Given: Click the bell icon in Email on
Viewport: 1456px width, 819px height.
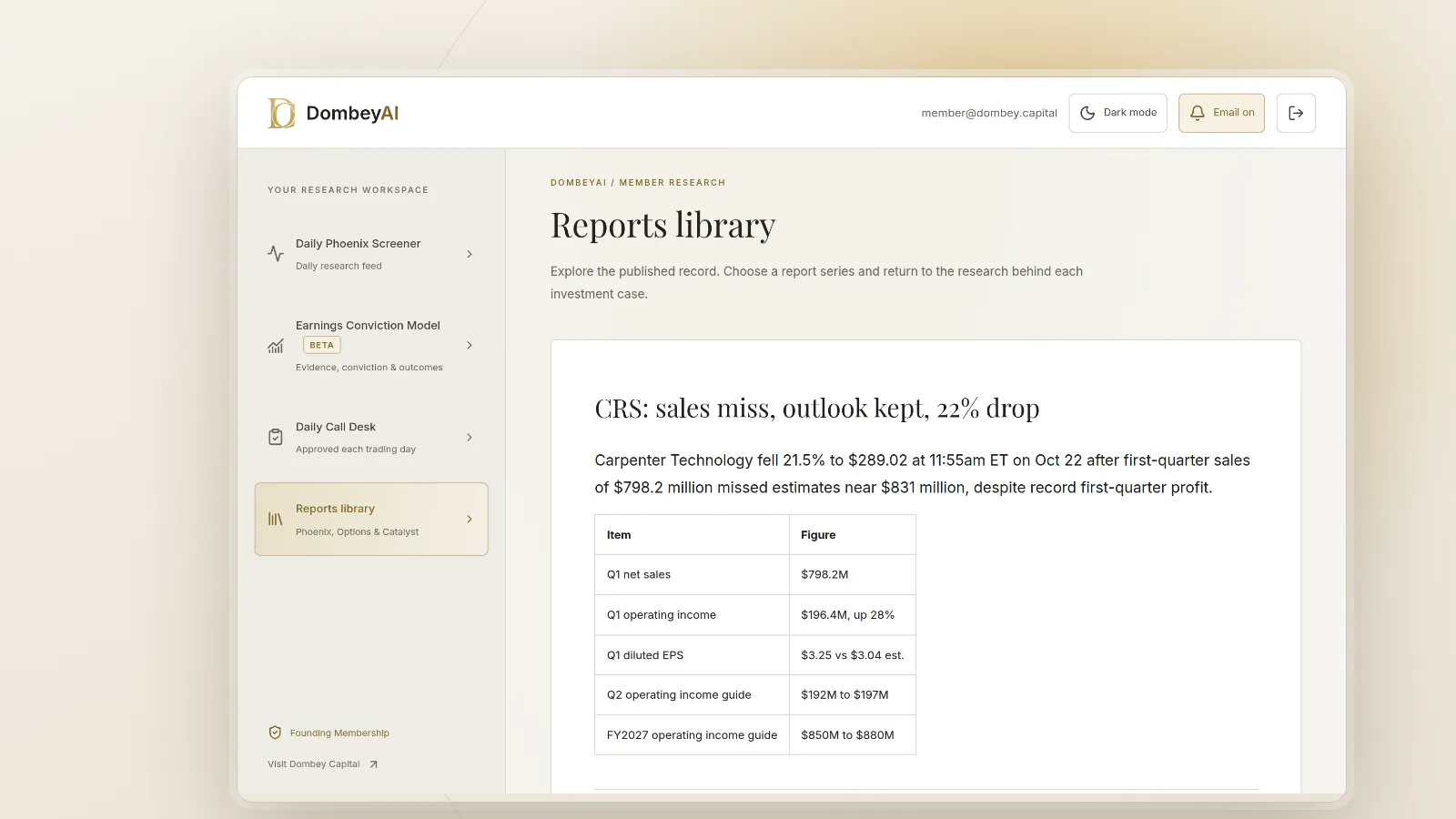Looking at the screenshot, I should (x=1198, y=113).
